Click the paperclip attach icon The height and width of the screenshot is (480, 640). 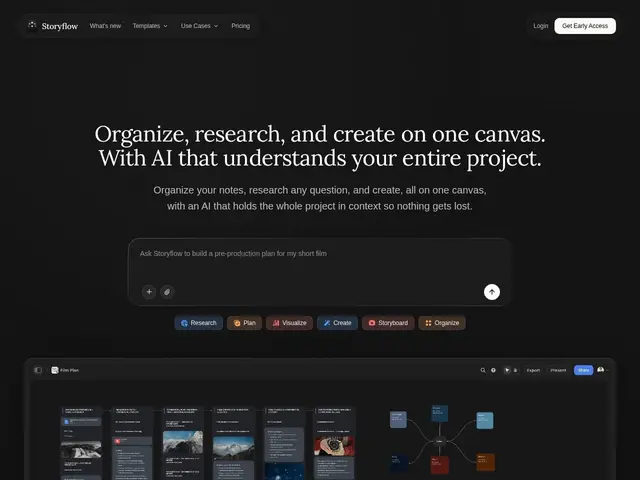tap(167, 292)
